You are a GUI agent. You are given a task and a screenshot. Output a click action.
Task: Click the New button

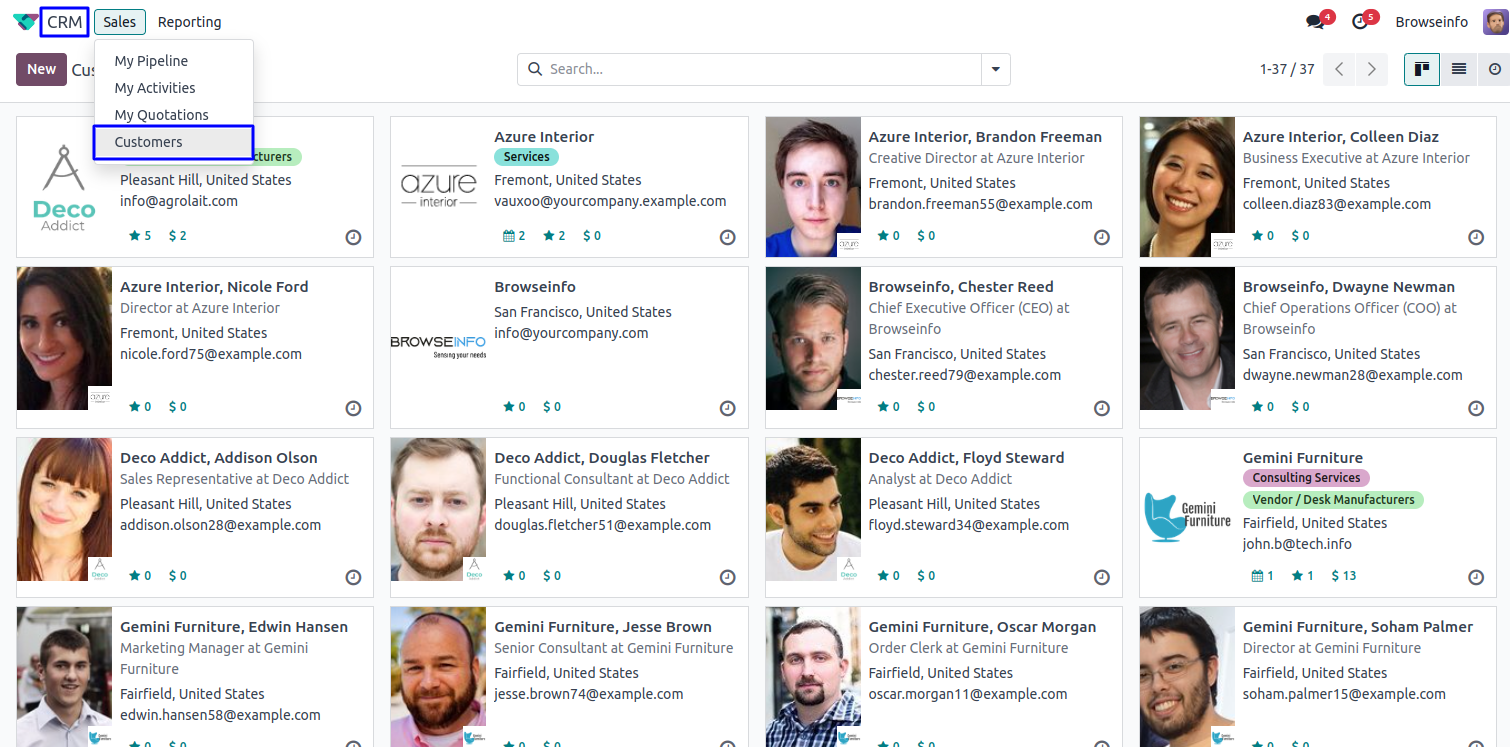click(41, 69)
